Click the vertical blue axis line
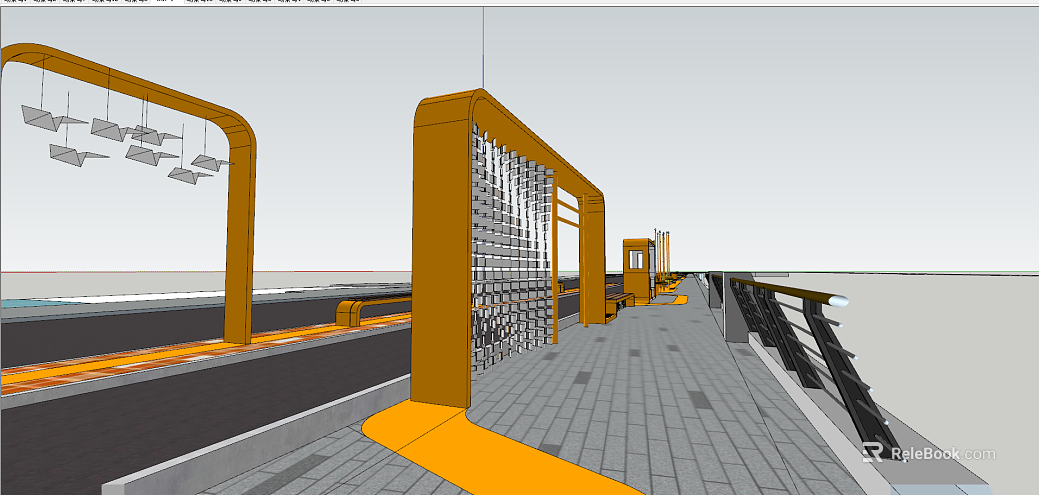 click(483, 48)
